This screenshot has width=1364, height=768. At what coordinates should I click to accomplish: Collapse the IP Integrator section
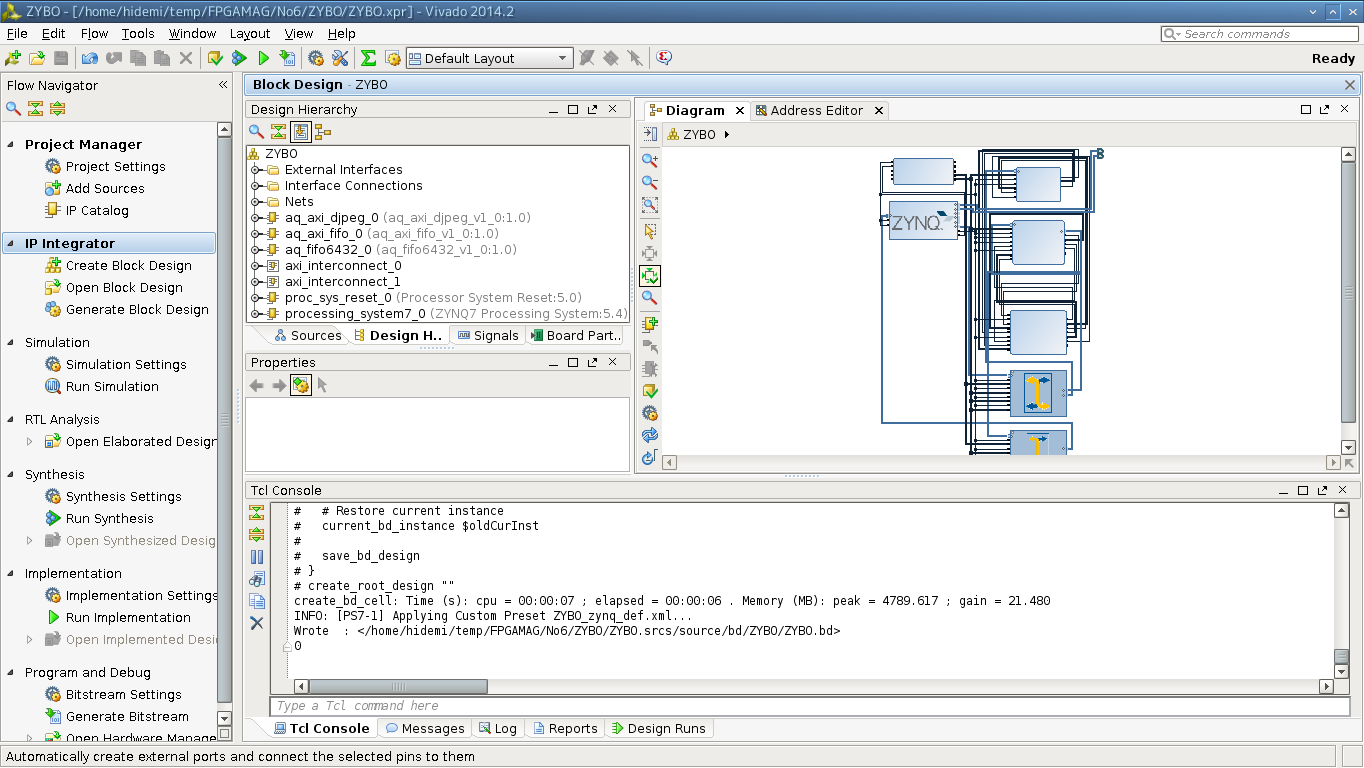pos(10,243)
